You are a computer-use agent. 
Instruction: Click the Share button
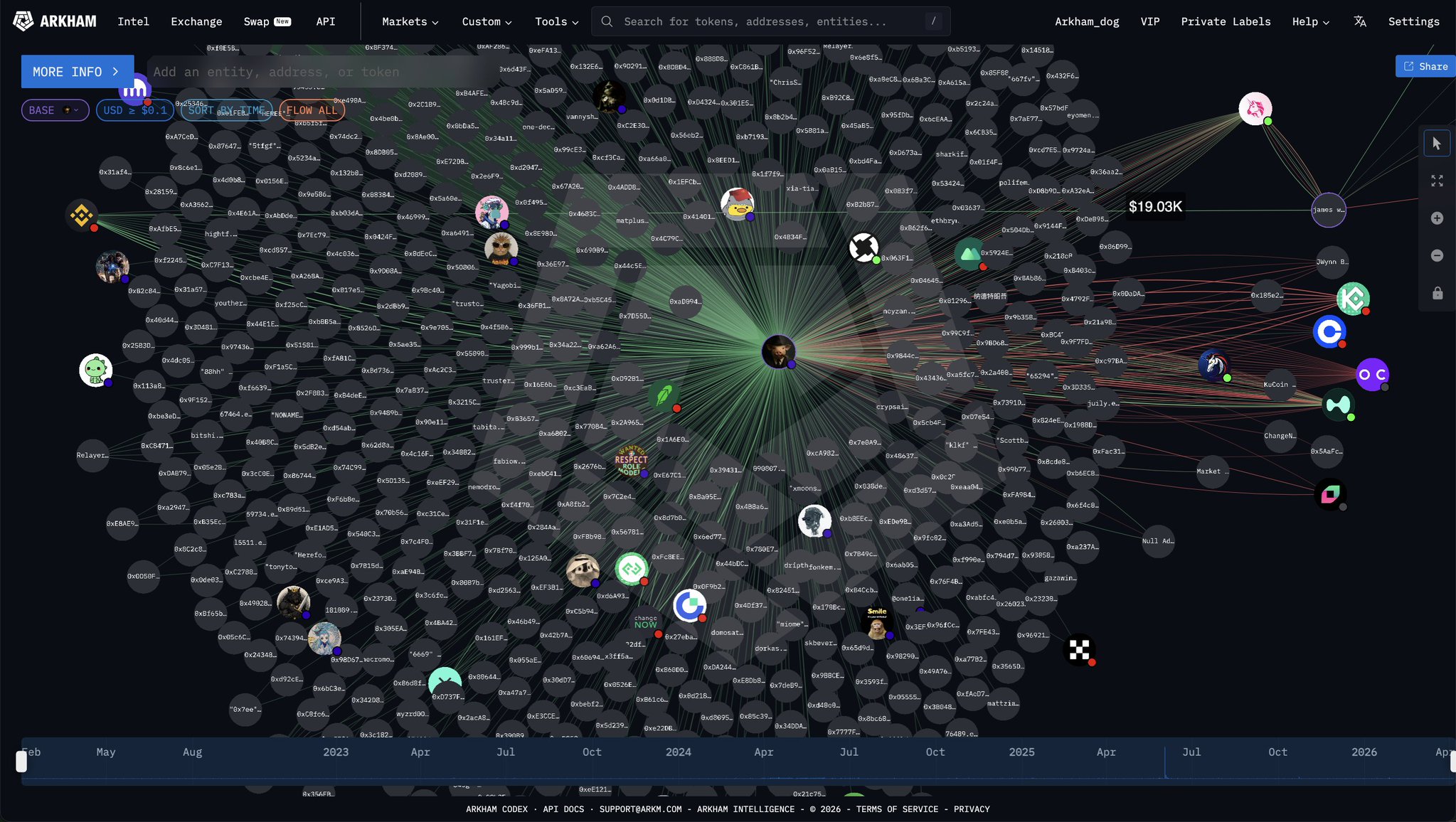[1425, 66]
